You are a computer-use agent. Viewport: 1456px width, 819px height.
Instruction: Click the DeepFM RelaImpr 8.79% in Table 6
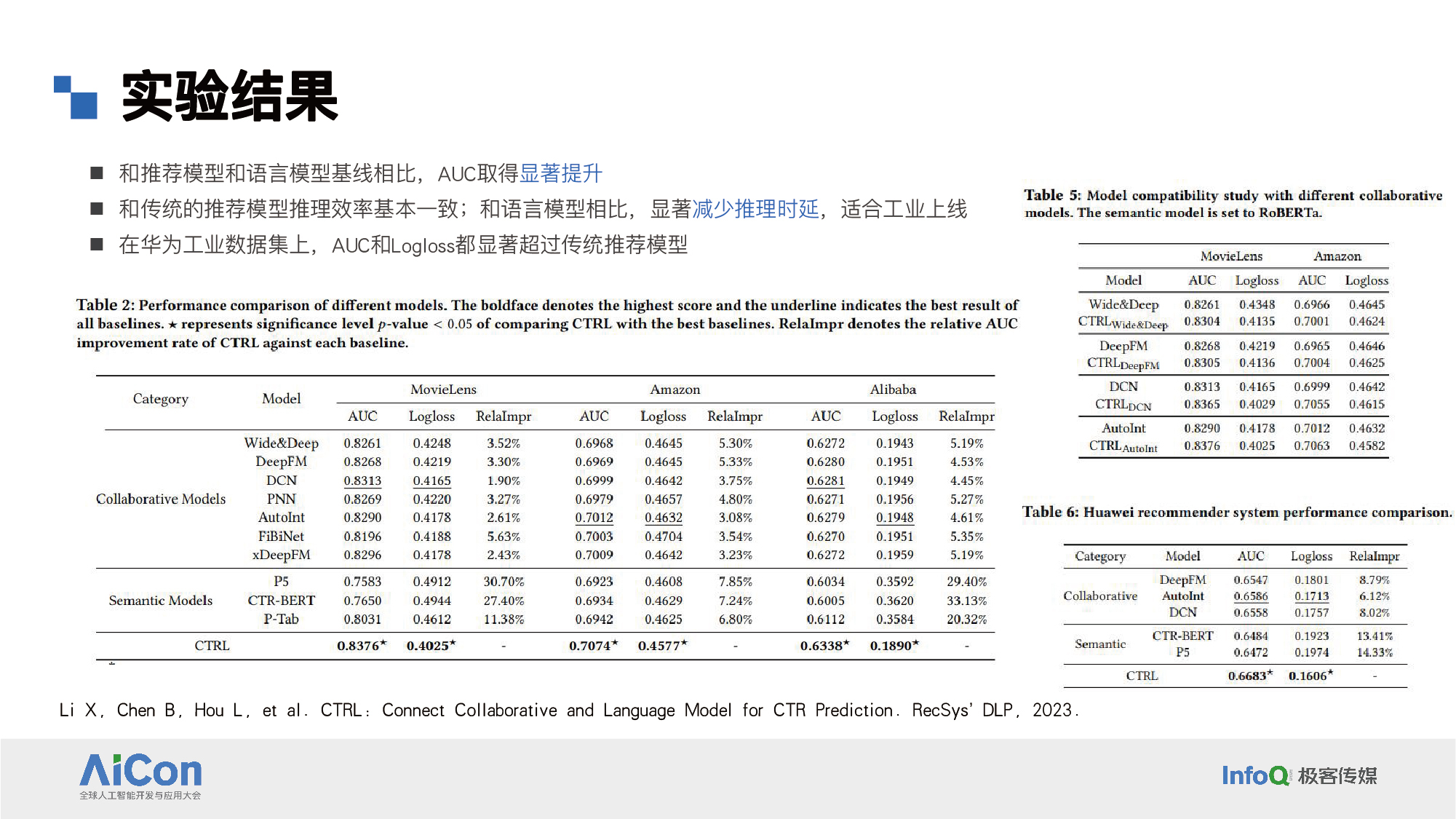pyautogui.click(x=1375, y=580)
